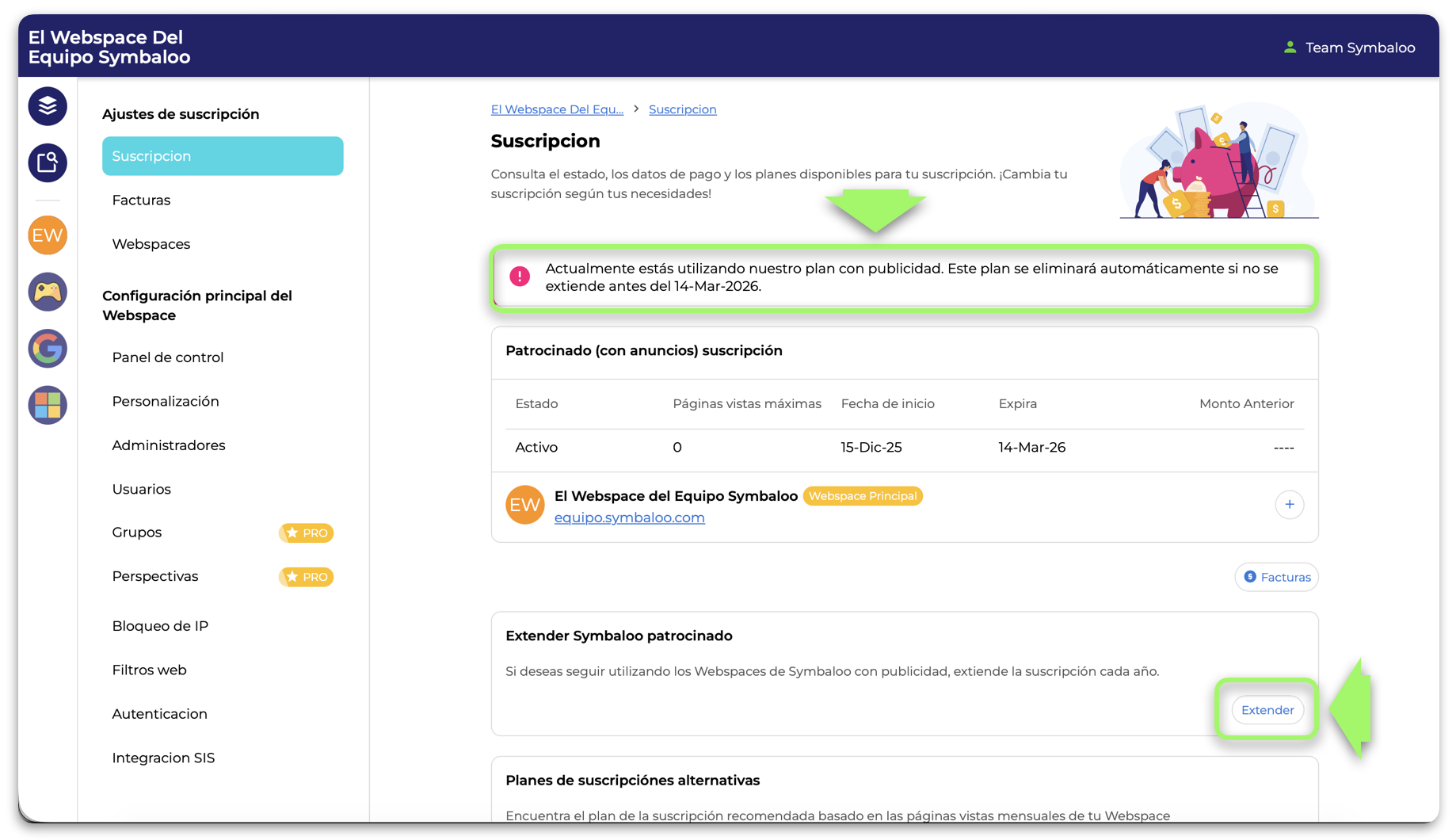Select Suscripcion in the settings menu
This screenshot has height=840, width=1456.
click(223, 156)
